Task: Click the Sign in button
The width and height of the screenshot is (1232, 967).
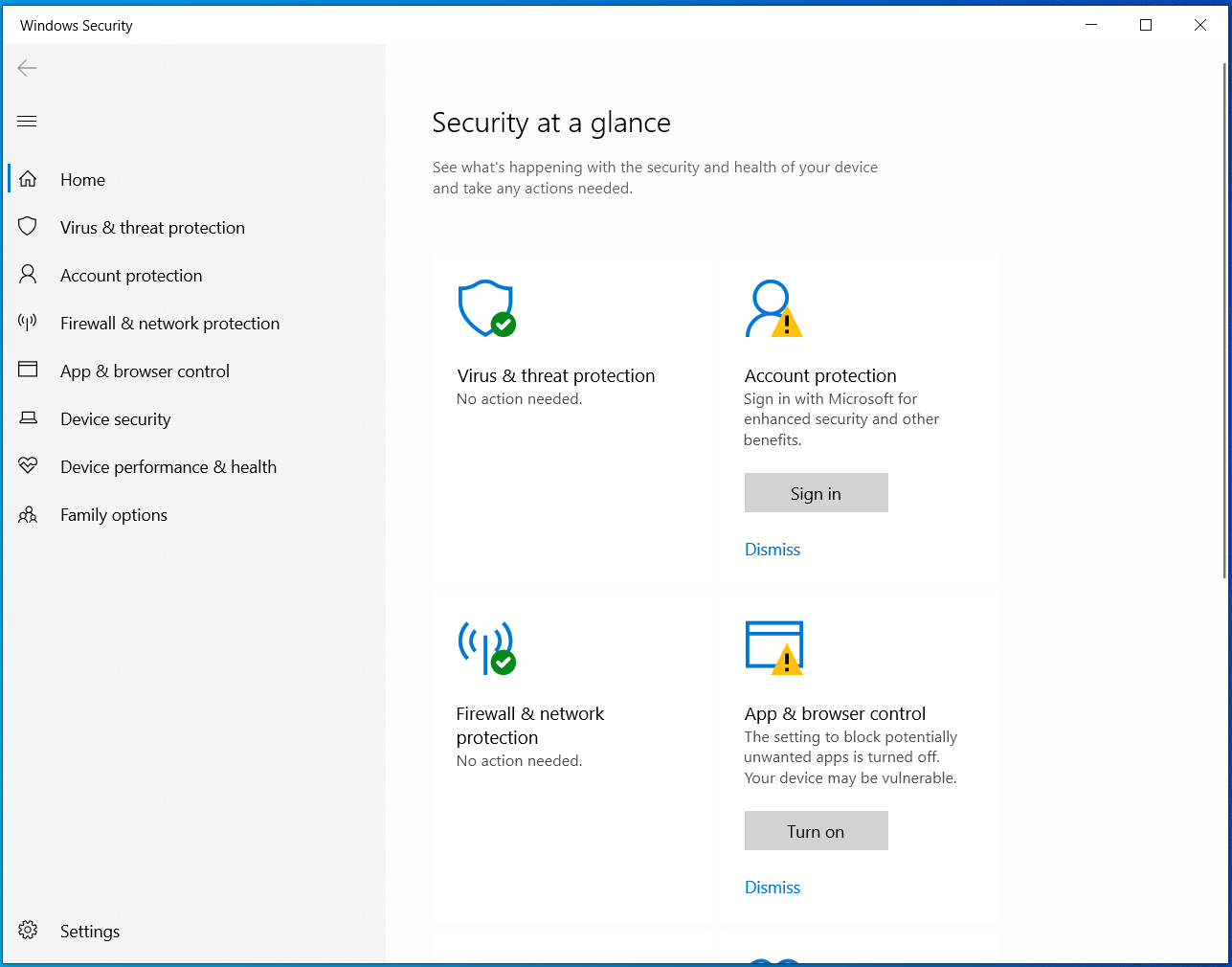Action: (817, 493)
